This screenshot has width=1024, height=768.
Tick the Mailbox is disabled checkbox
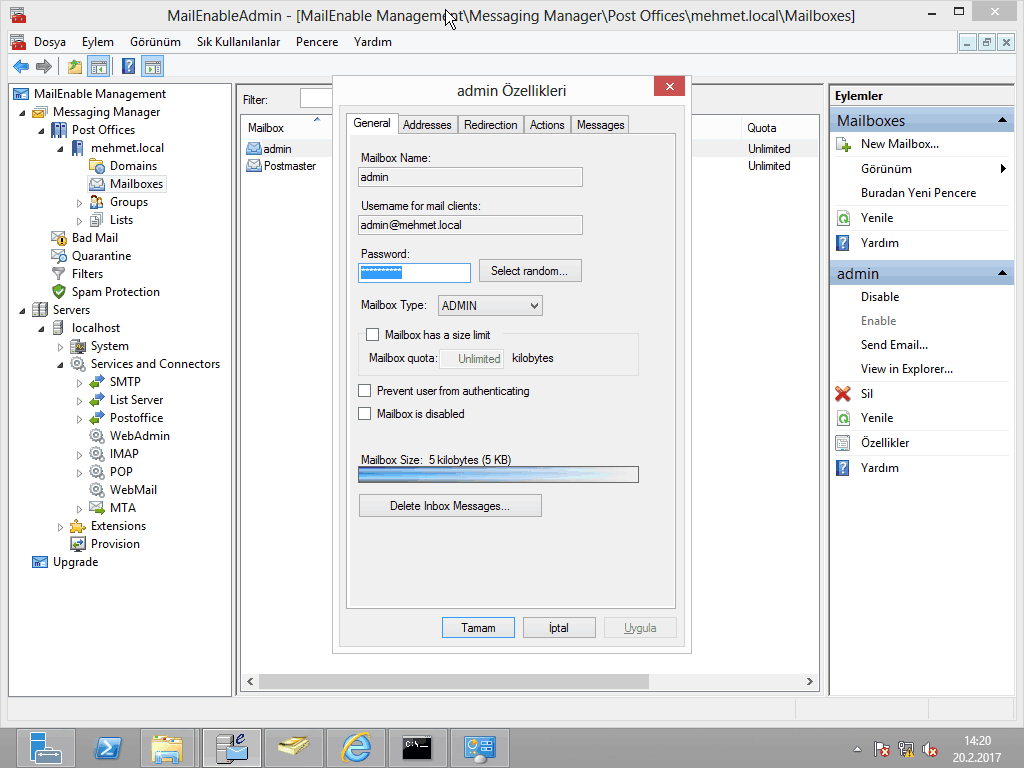(x=365, y=413)
